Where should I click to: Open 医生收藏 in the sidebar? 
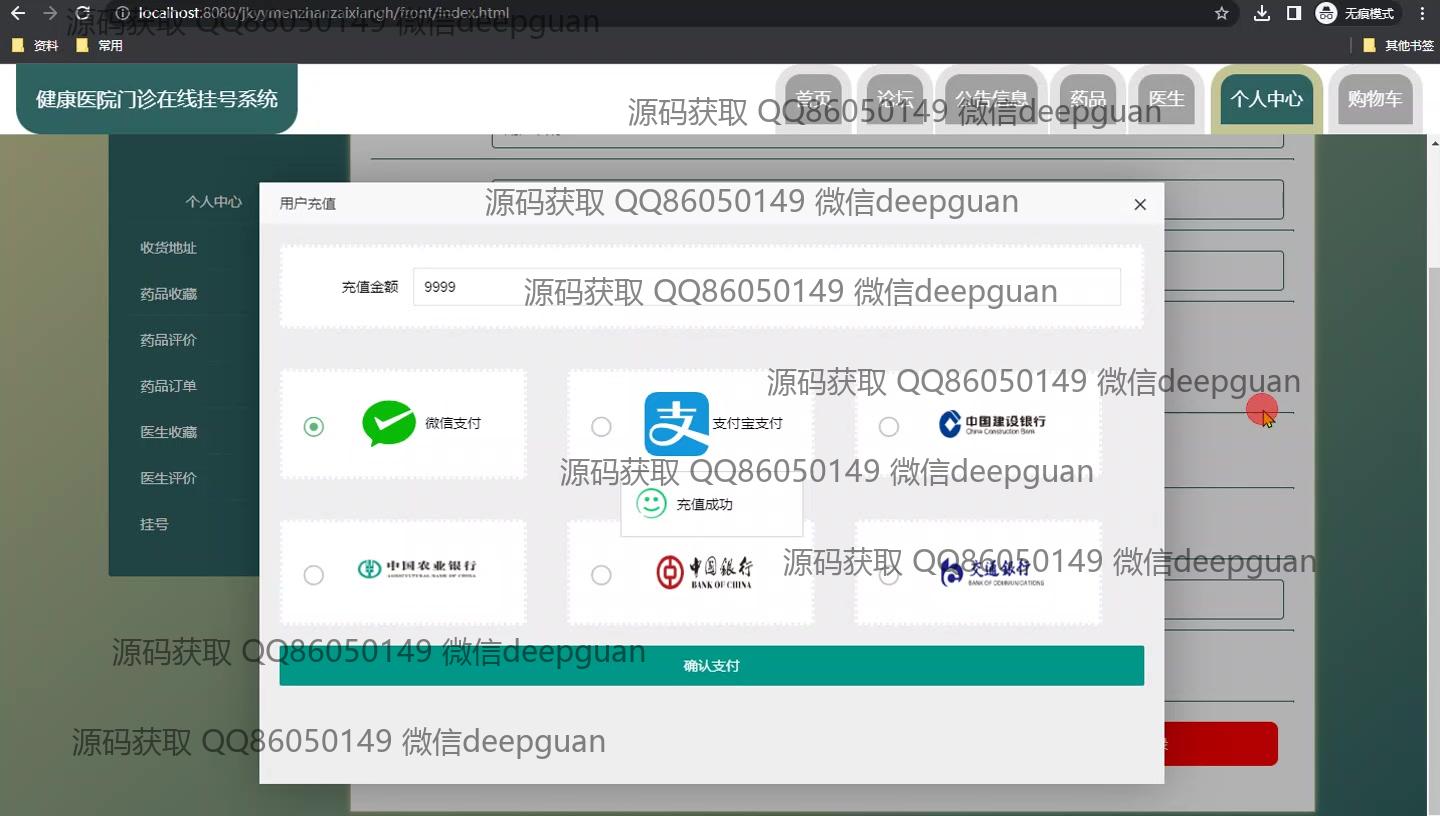tap(169, 432)
